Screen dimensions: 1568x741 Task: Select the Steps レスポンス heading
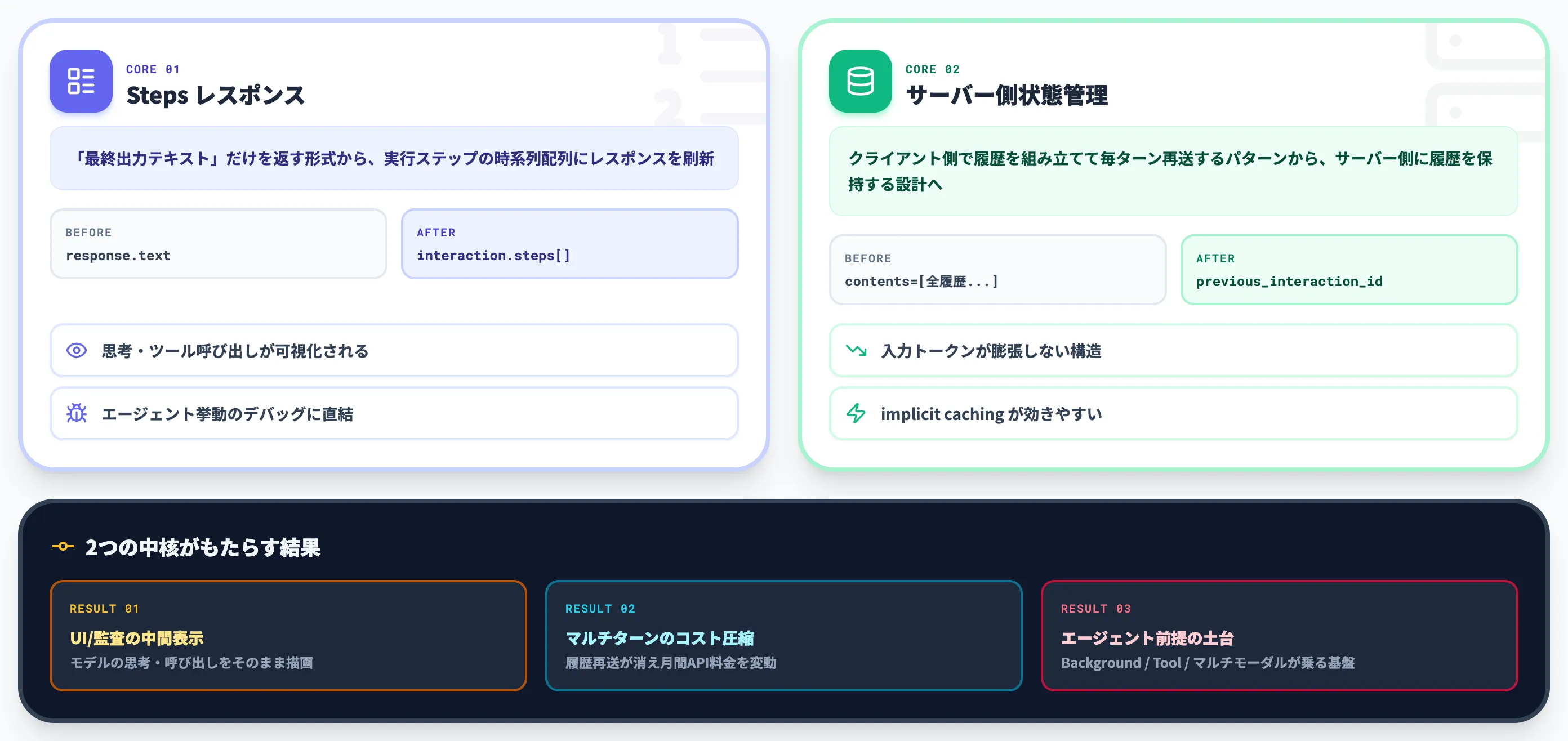tap(216, 96)
